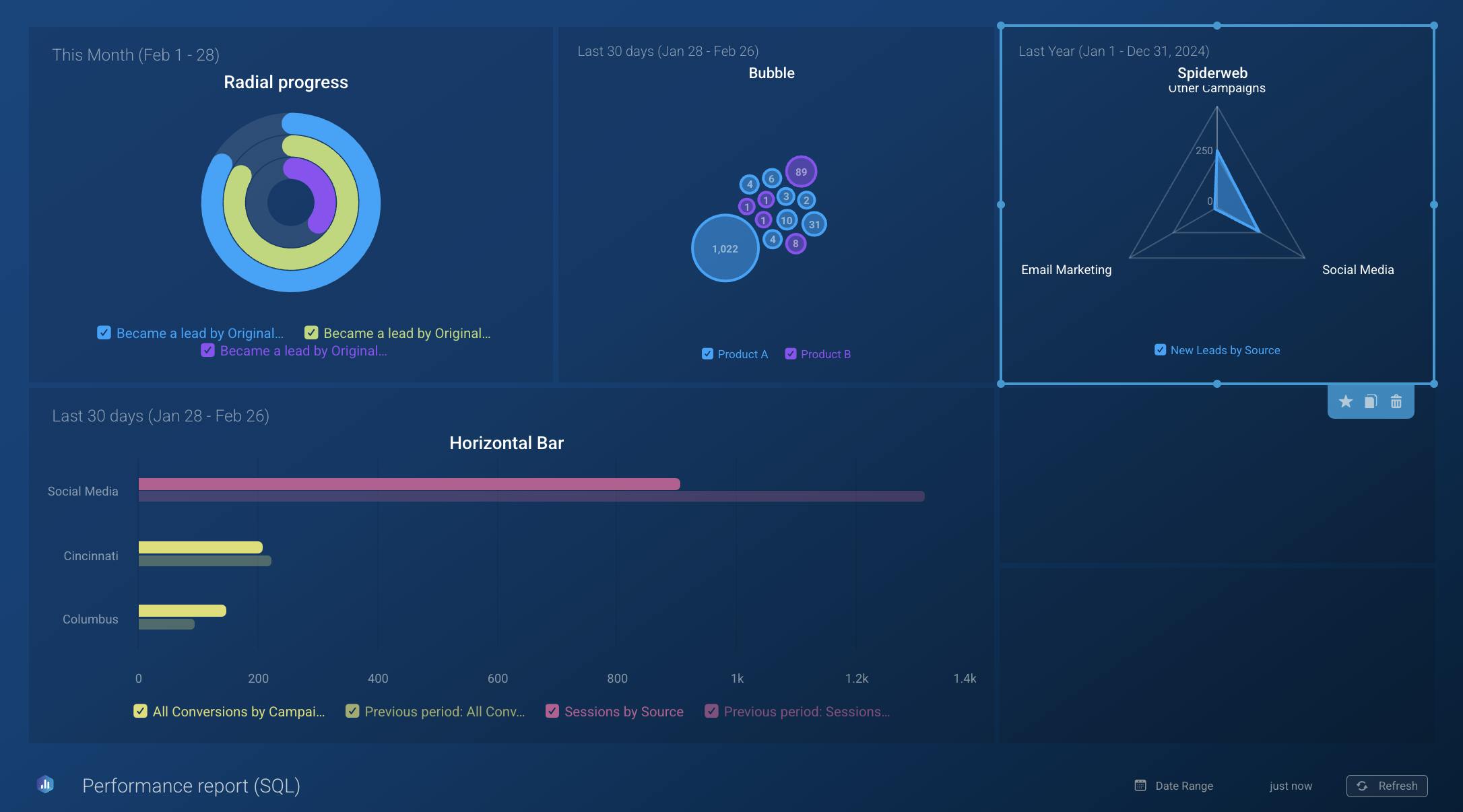Click the duplicate copy icon below Spiderweb widget
1463x812 pixels.
[1371, 402]
